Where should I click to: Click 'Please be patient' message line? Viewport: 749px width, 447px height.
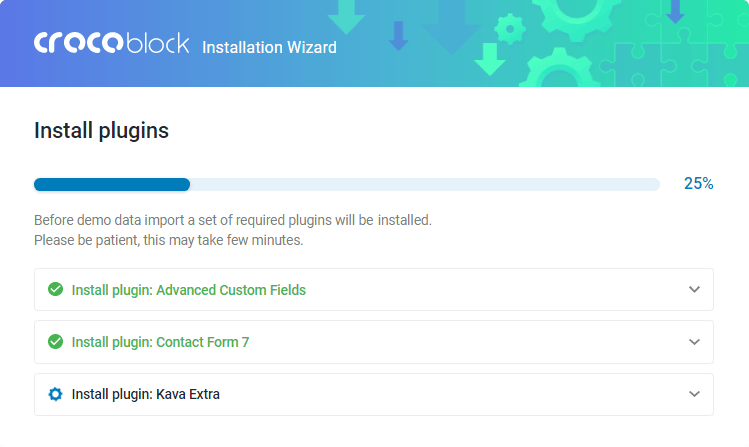point(169,240)
